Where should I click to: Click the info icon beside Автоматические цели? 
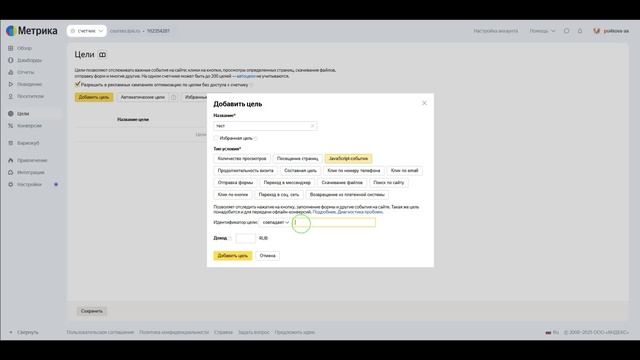[173, 97]
